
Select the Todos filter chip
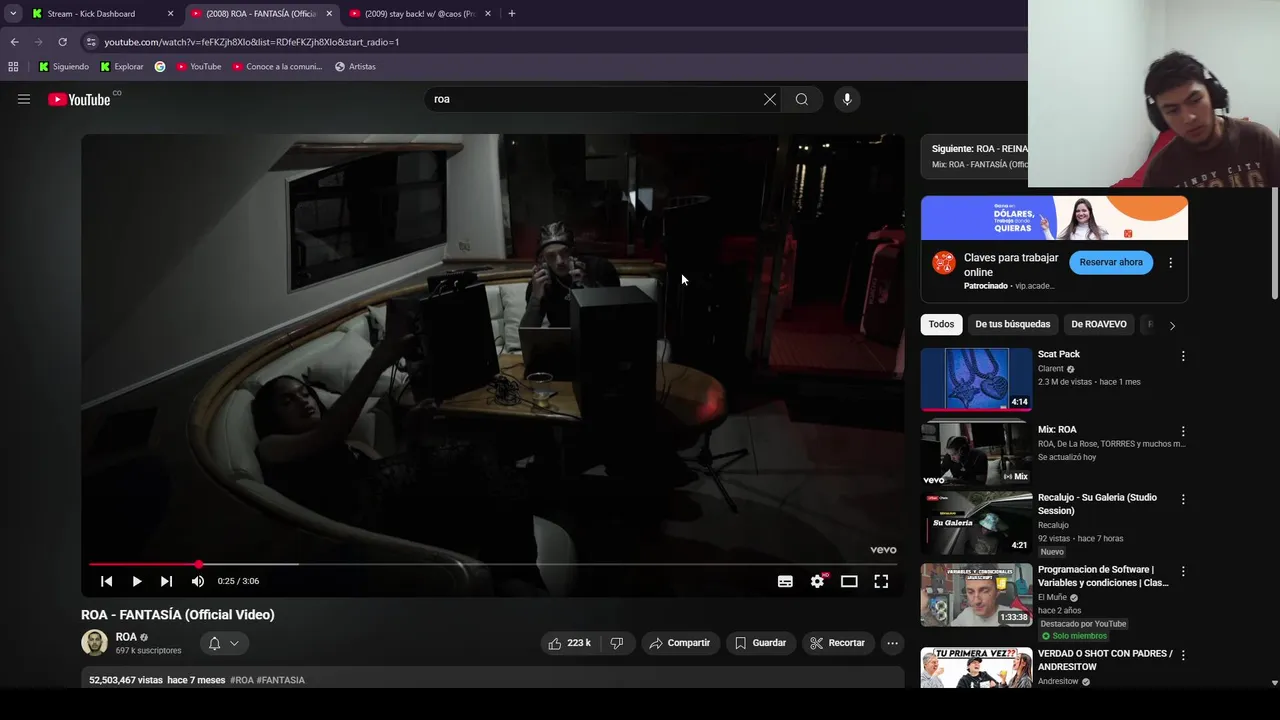pyautogui.click(x=941, y=324)
